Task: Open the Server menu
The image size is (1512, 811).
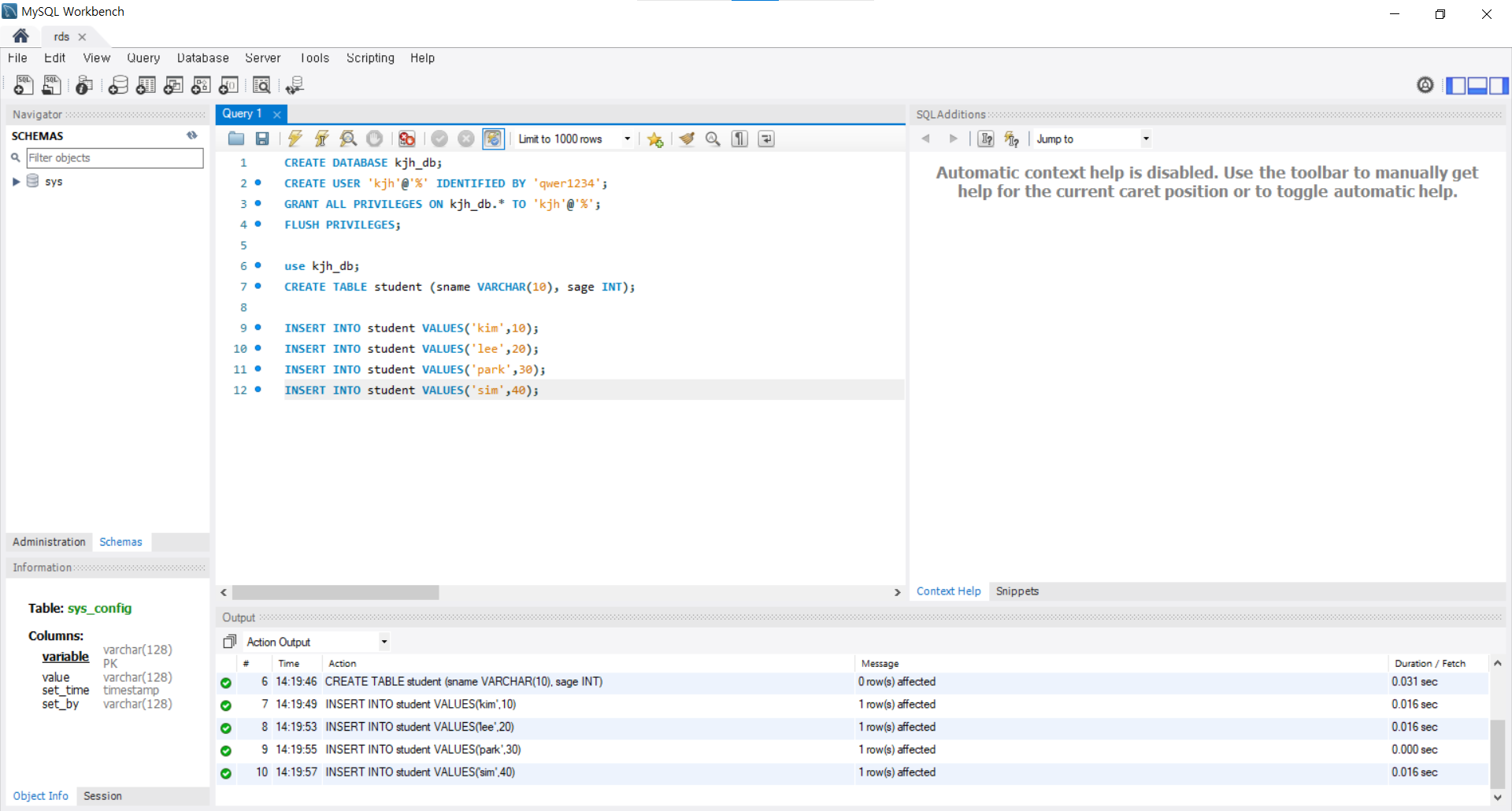Action: 262,57
